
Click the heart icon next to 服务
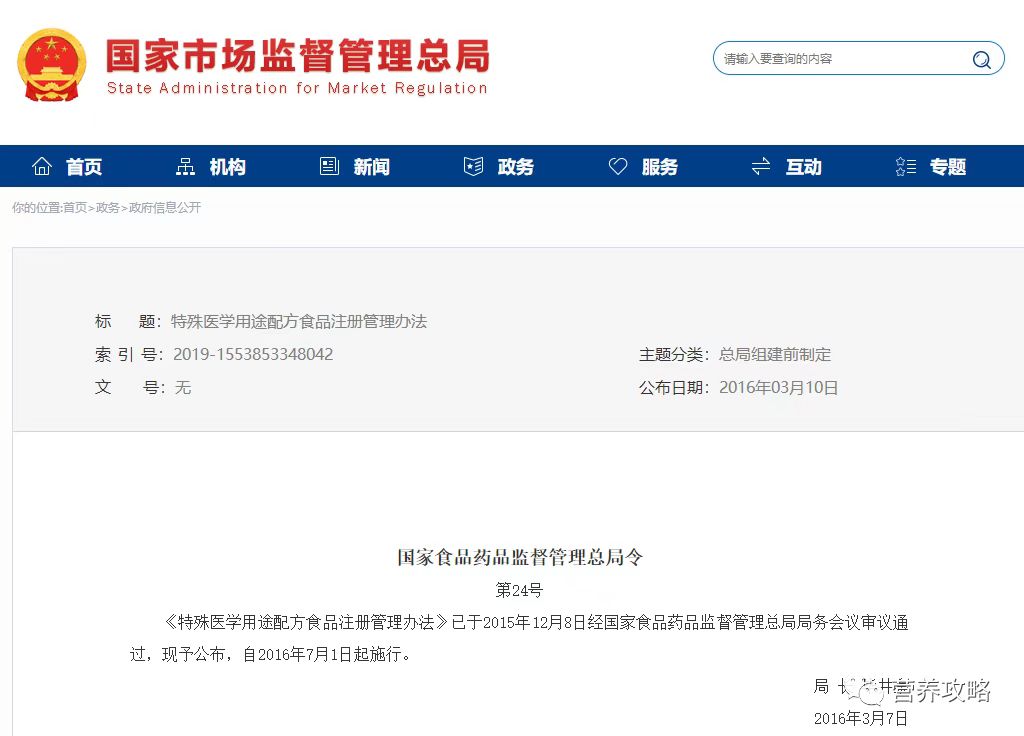617,166
